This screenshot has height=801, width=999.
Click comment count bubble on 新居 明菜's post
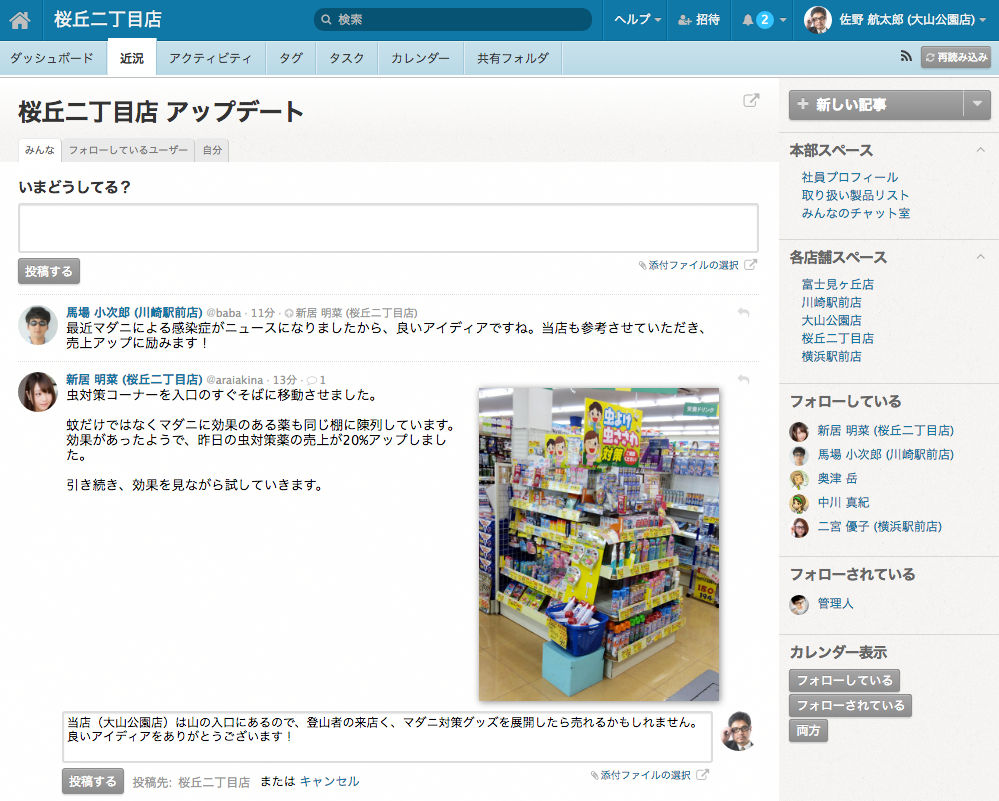click(316, 380)
